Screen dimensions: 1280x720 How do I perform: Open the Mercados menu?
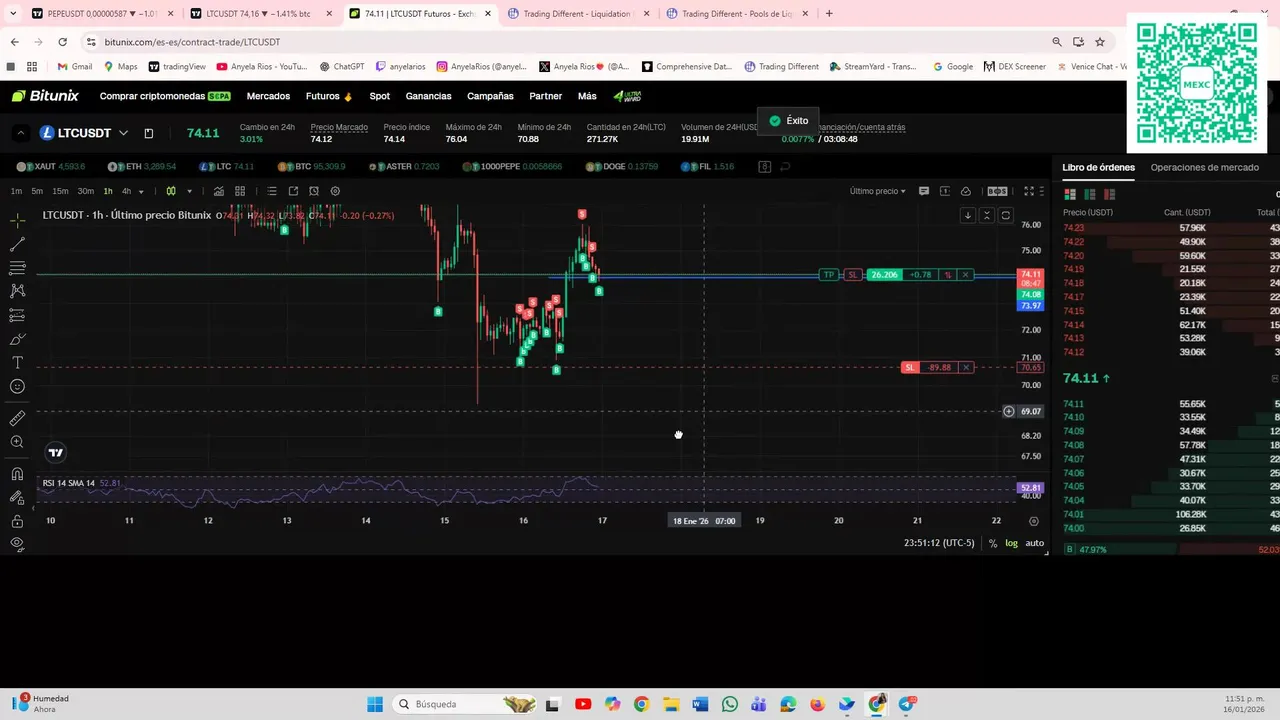coord(268,96)
